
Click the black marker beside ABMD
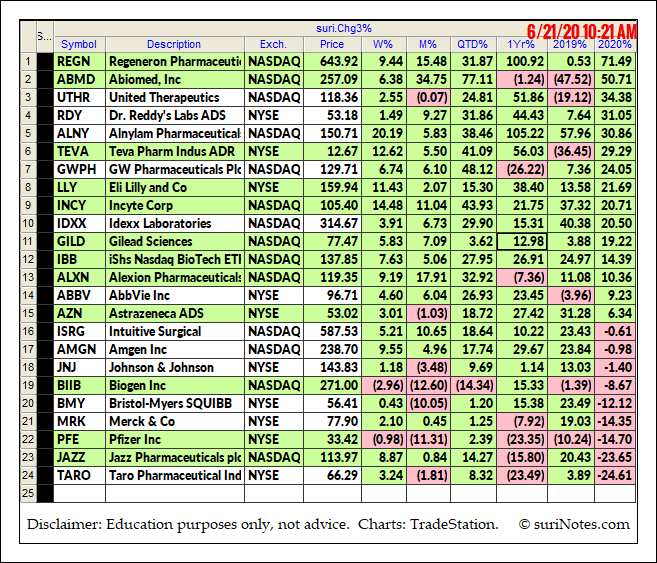tap(44, 80)
